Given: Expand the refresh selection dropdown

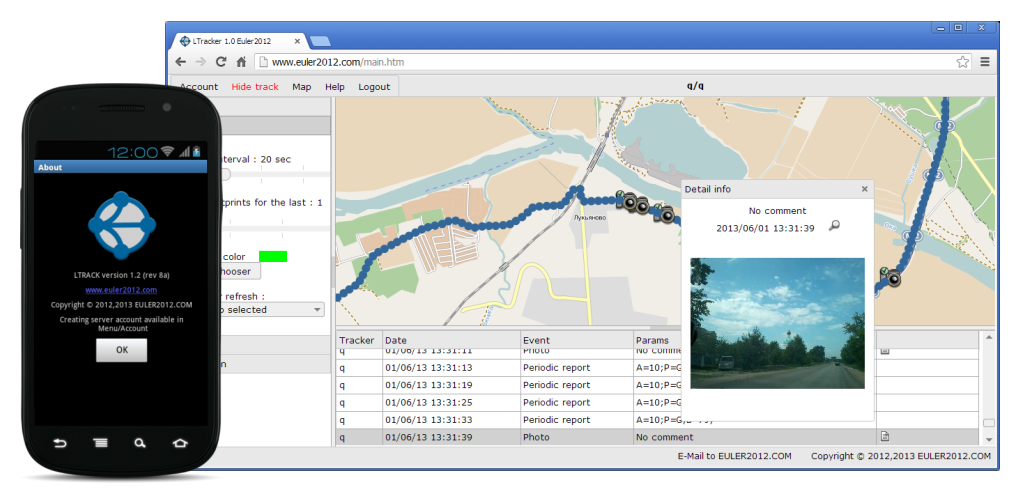Looking at the screenshot, I should tap(318, 310).
